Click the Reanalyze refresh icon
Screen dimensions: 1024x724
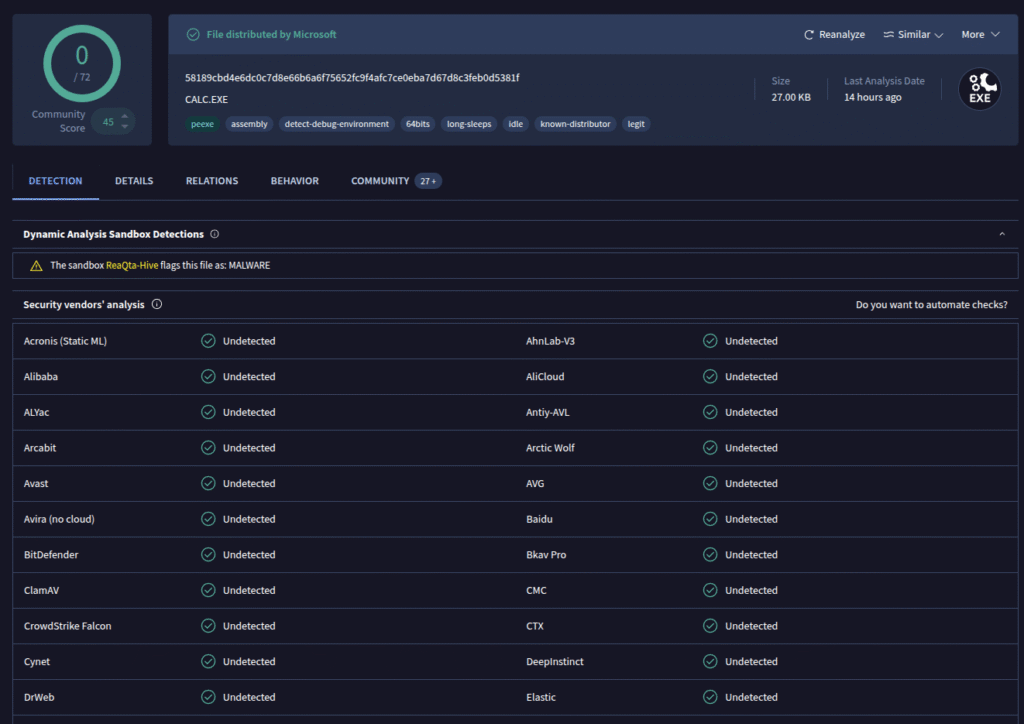809,35
